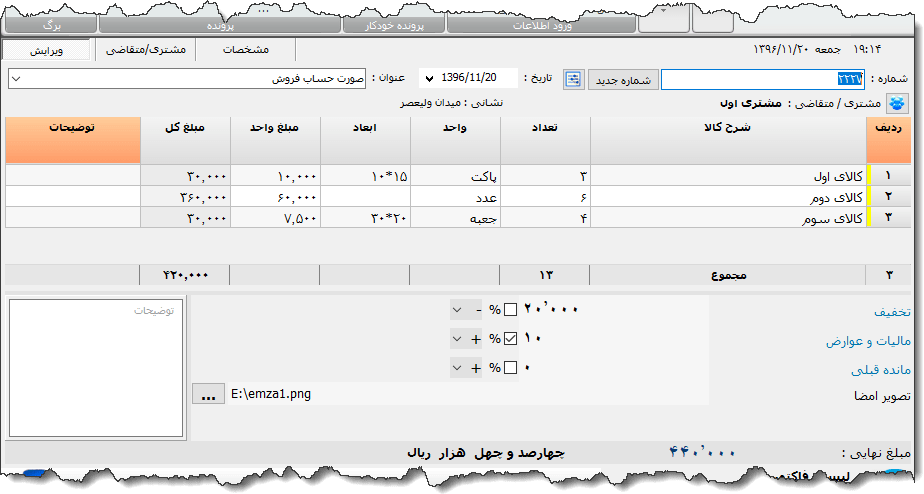Click the discount value ۲۰٬۰۰۰
The width and height of the screenshot is (924, 494).
pyautogui.click(x=551, y=309)
